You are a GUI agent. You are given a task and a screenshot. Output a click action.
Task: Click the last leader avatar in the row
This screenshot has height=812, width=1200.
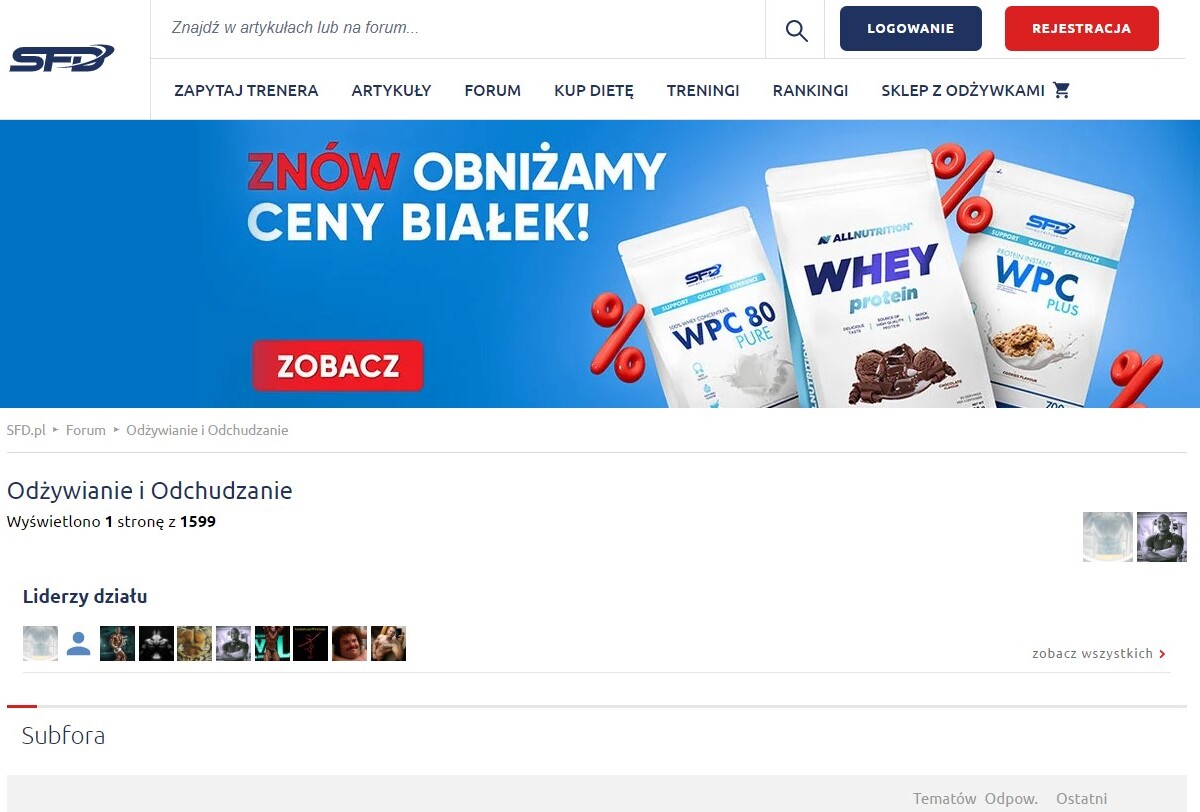coord(388,643)
